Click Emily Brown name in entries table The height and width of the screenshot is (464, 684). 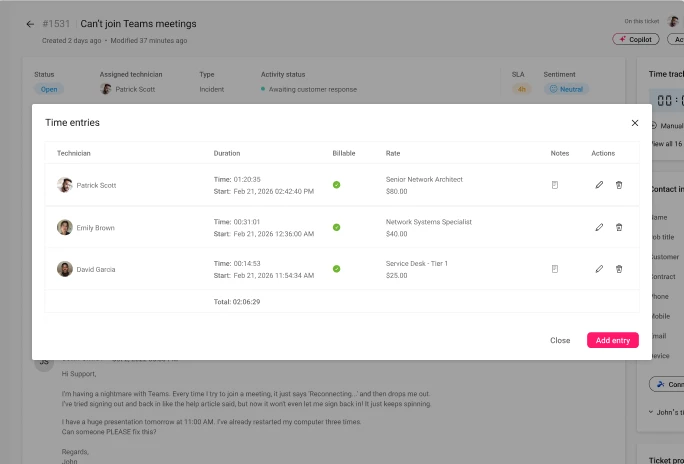click(96, 228)
